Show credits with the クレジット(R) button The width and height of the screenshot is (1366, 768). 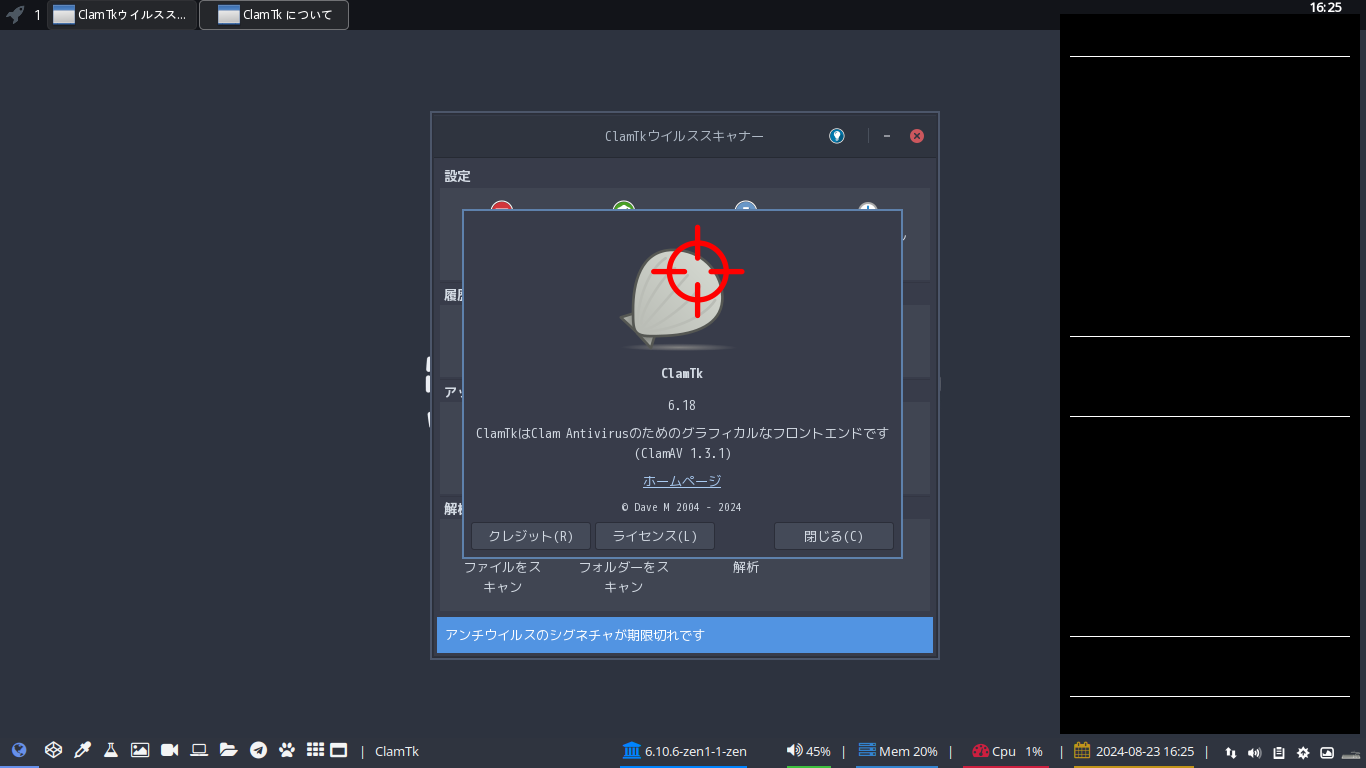pyautogui.click(x=529, y=535)
